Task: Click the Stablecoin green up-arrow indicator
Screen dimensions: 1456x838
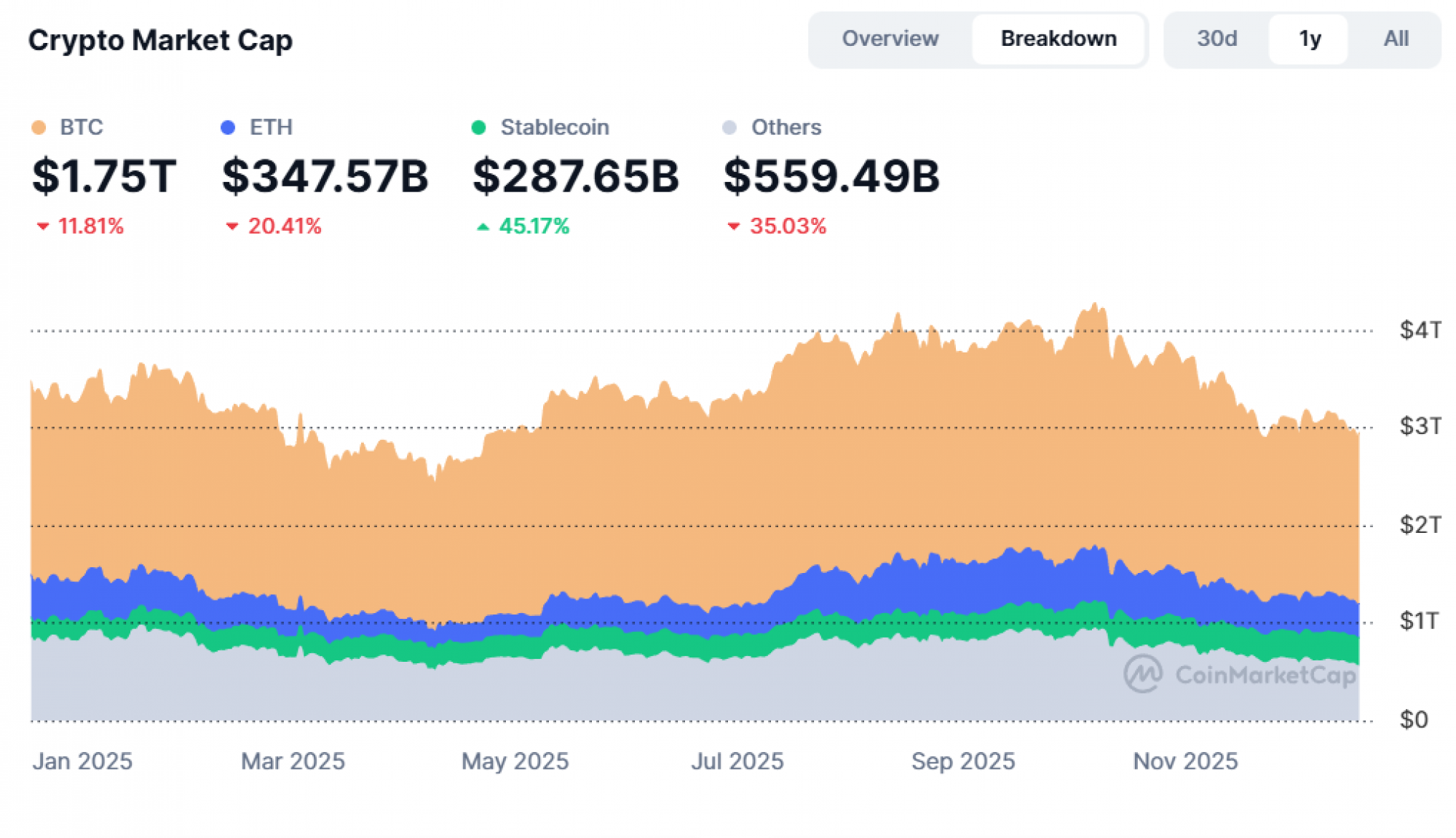Action: [482, 226]
